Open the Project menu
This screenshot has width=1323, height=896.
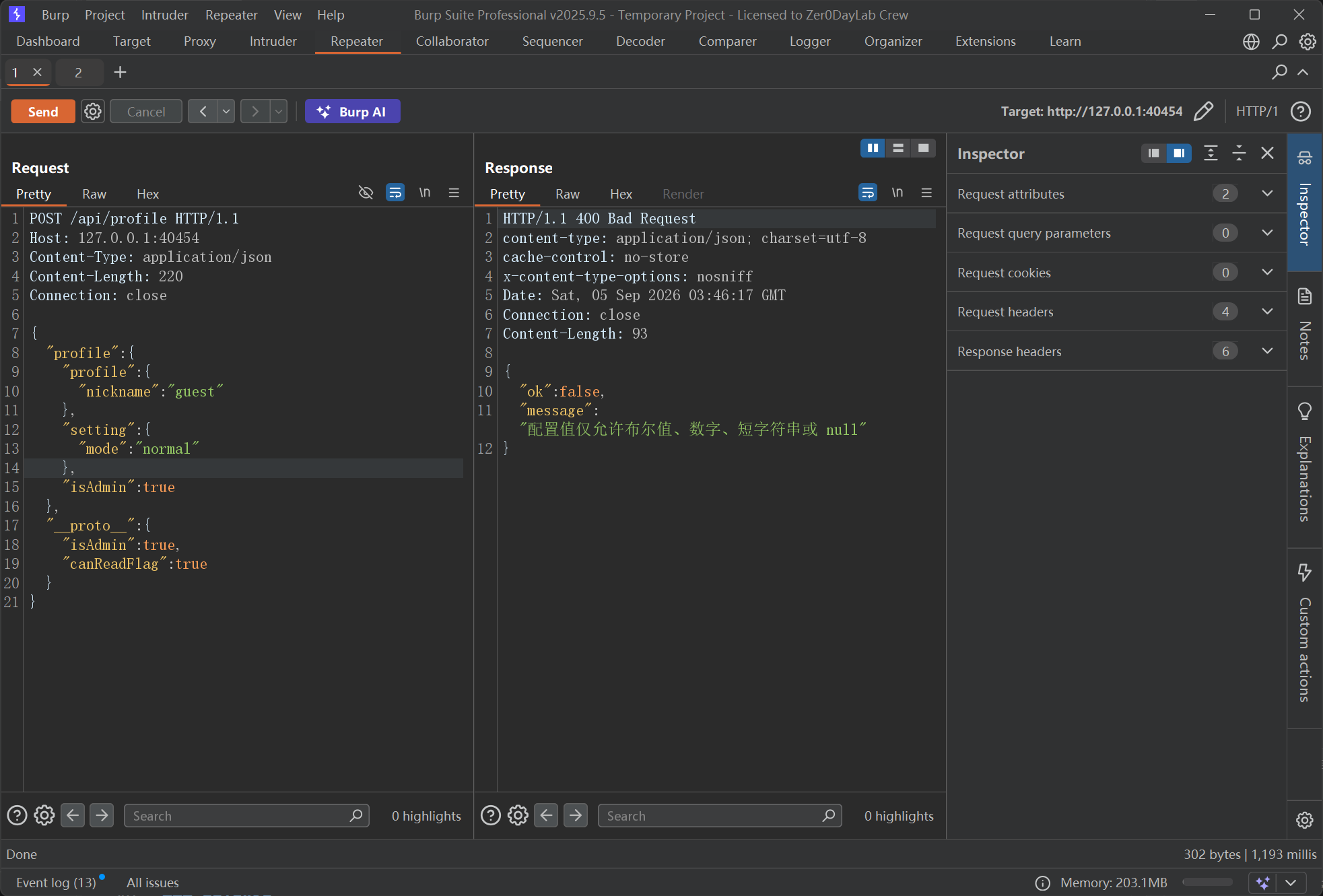click(104, 15)
